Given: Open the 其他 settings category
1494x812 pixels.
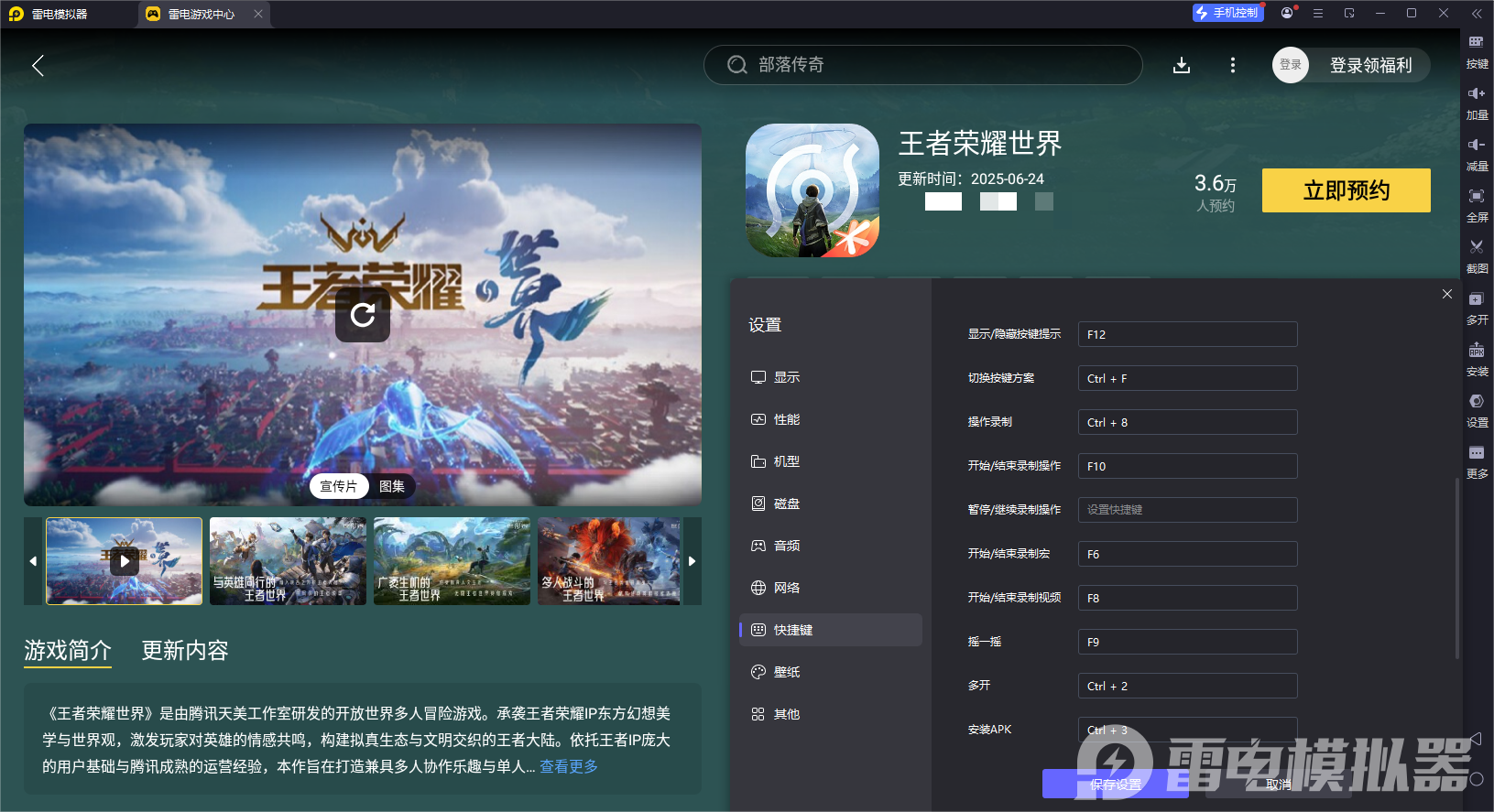Looking at the screenshot, I should 831,714.
